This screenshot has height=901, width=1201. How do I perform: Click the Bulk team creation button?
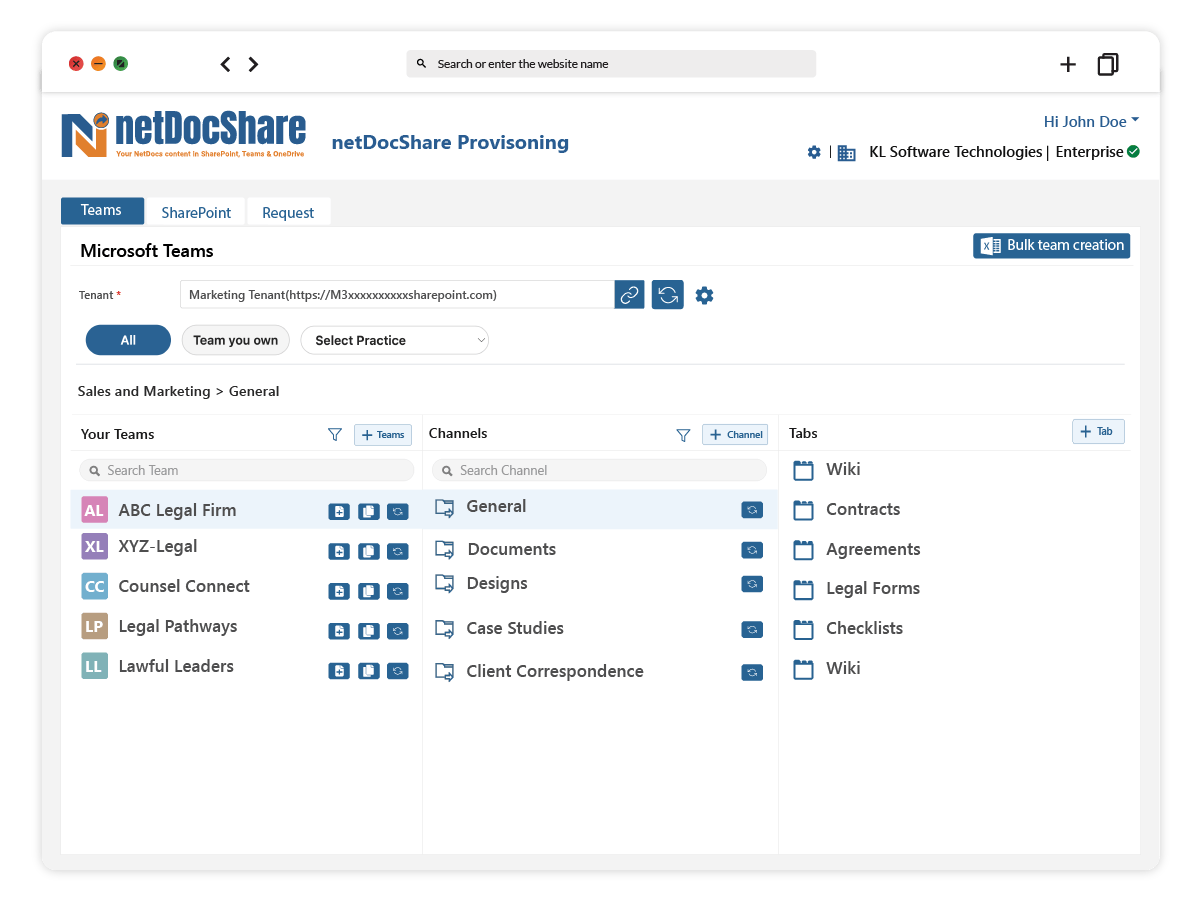(1051, 245)
